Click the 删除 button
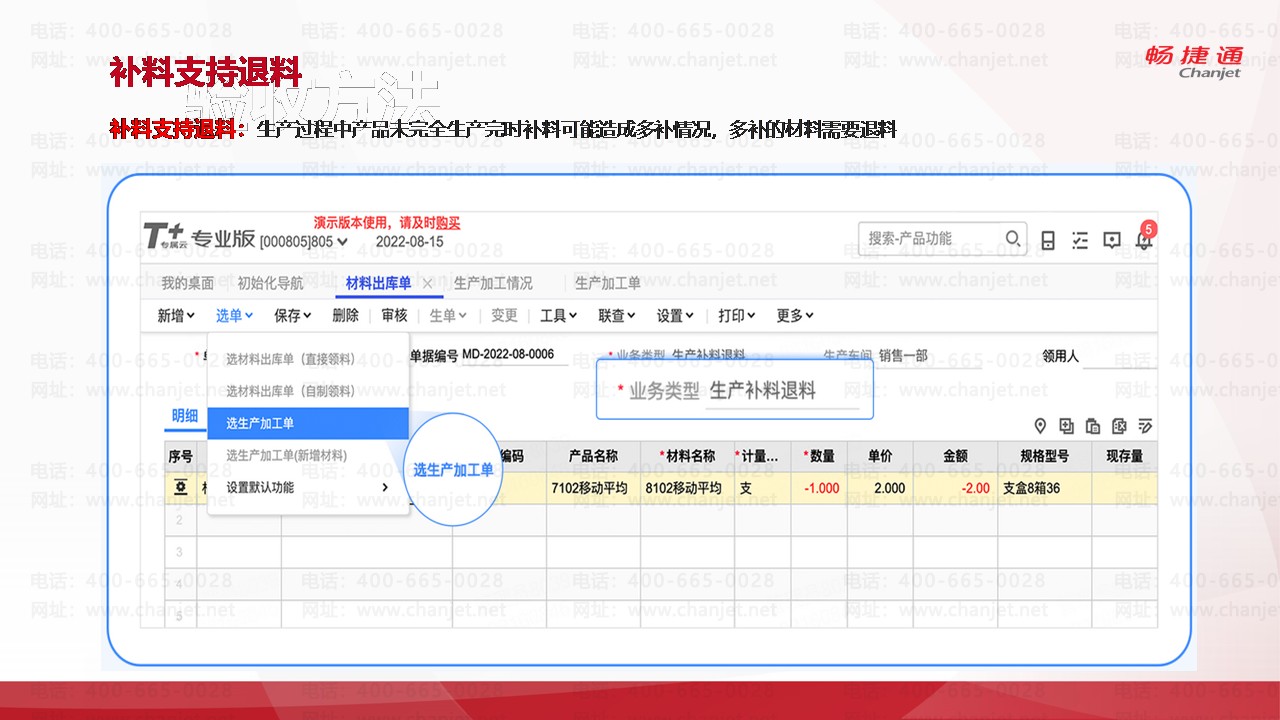The height and width of the screenshot is (720, 1280). click(x=345, y=316)
